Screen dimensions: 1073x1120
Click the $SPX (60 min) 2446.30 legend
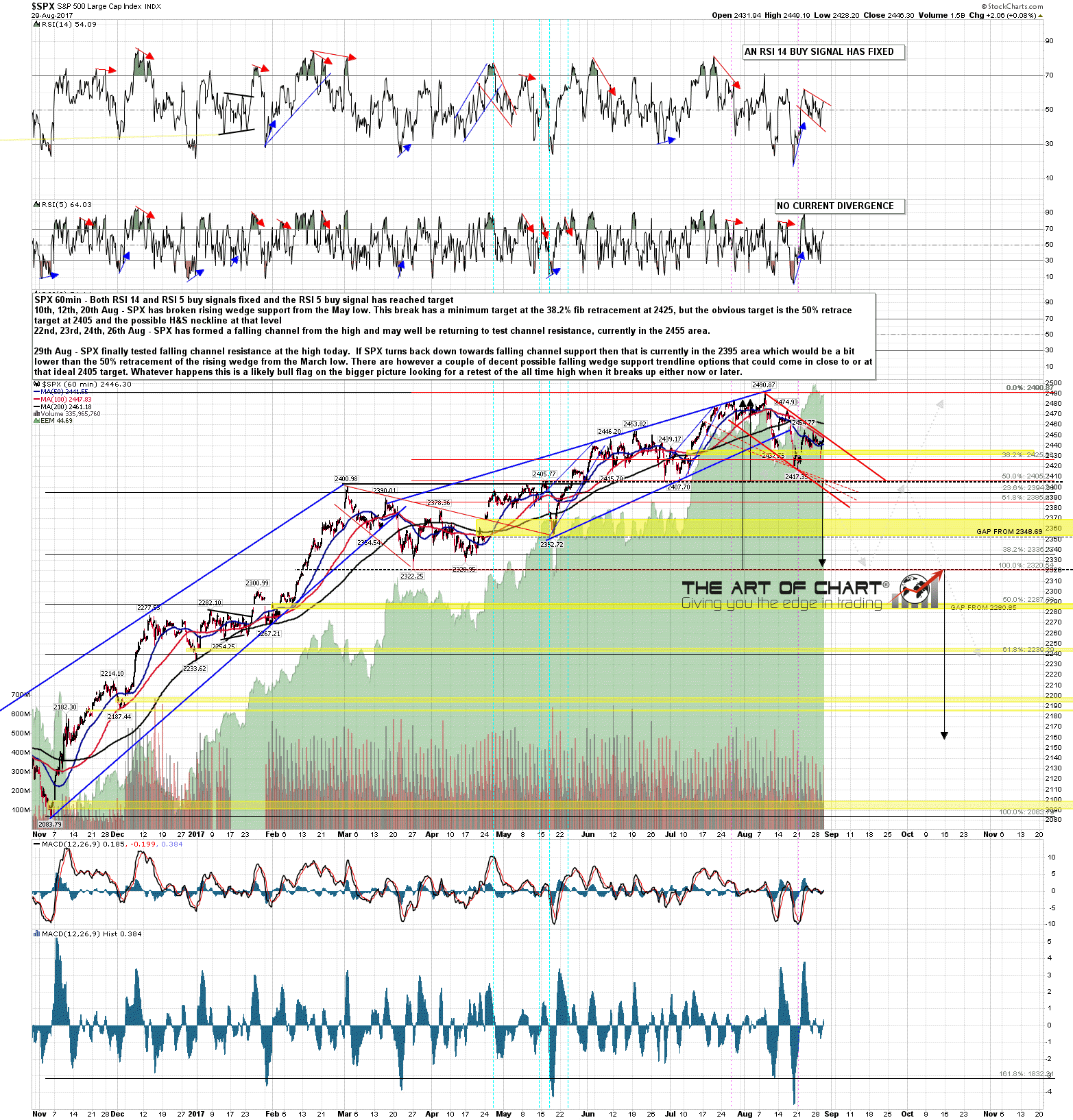[x=86, y=385]
